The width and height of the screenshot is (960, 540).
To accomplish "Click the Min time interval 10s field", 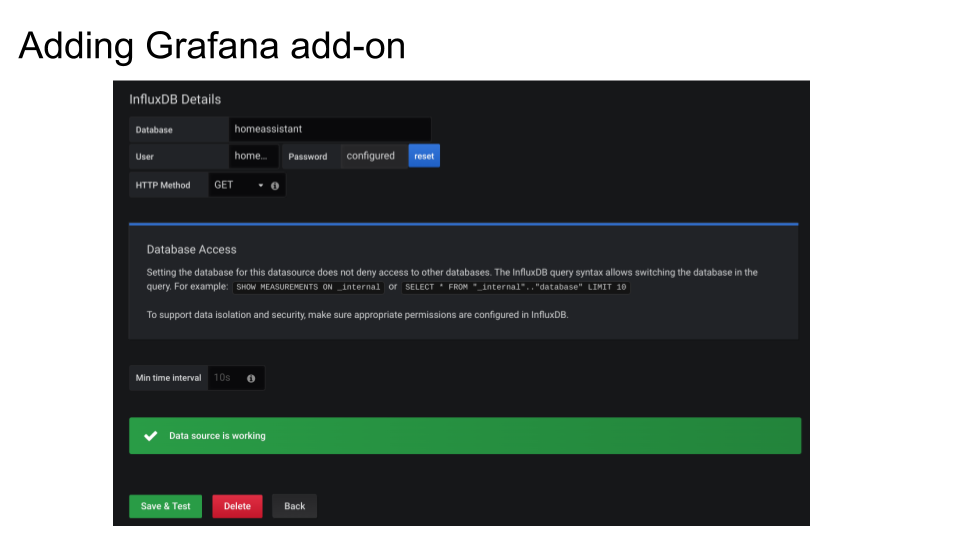I will coord(225,378).
